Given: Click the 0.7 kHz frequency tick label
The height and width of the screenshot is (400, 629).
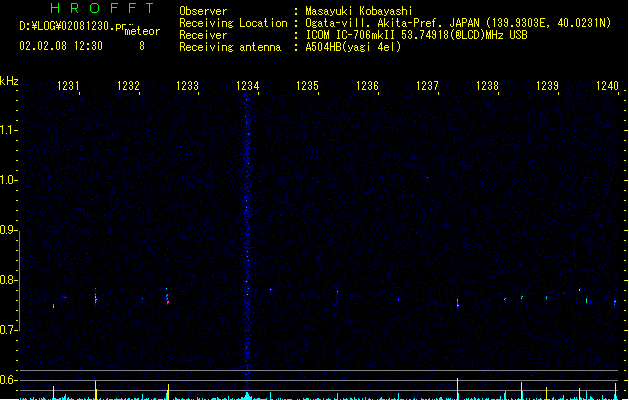Looking at the screenshot, I should [x=8, y=330].
